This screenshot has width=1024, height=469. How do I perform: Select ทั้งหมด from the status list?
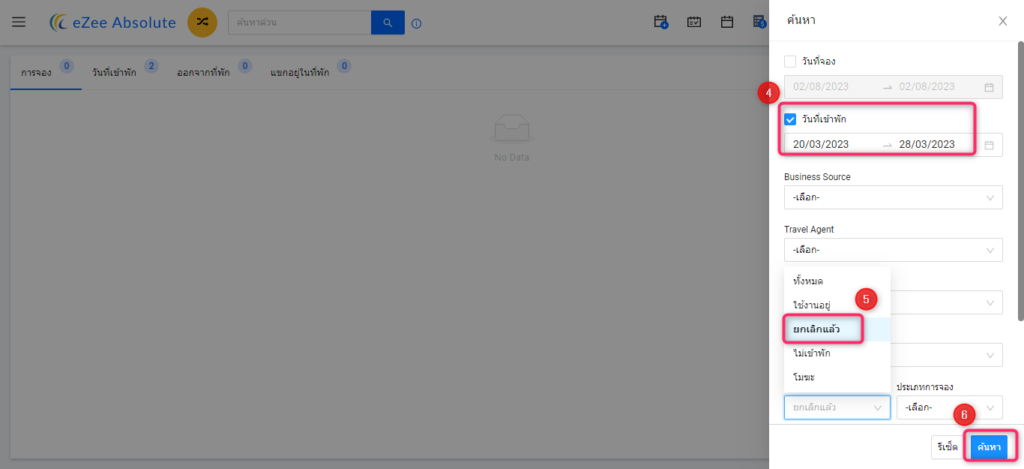(837, 281)
